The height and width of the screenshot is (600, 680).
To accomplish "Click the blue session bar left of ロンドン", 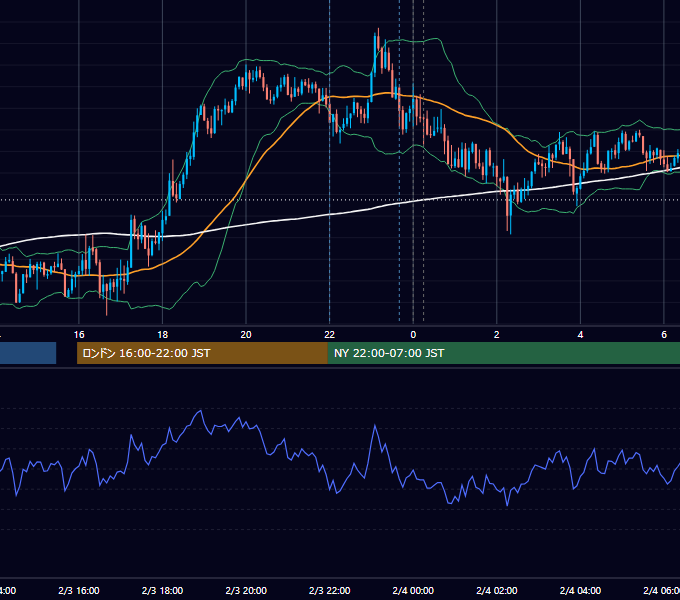I will 28,353.
